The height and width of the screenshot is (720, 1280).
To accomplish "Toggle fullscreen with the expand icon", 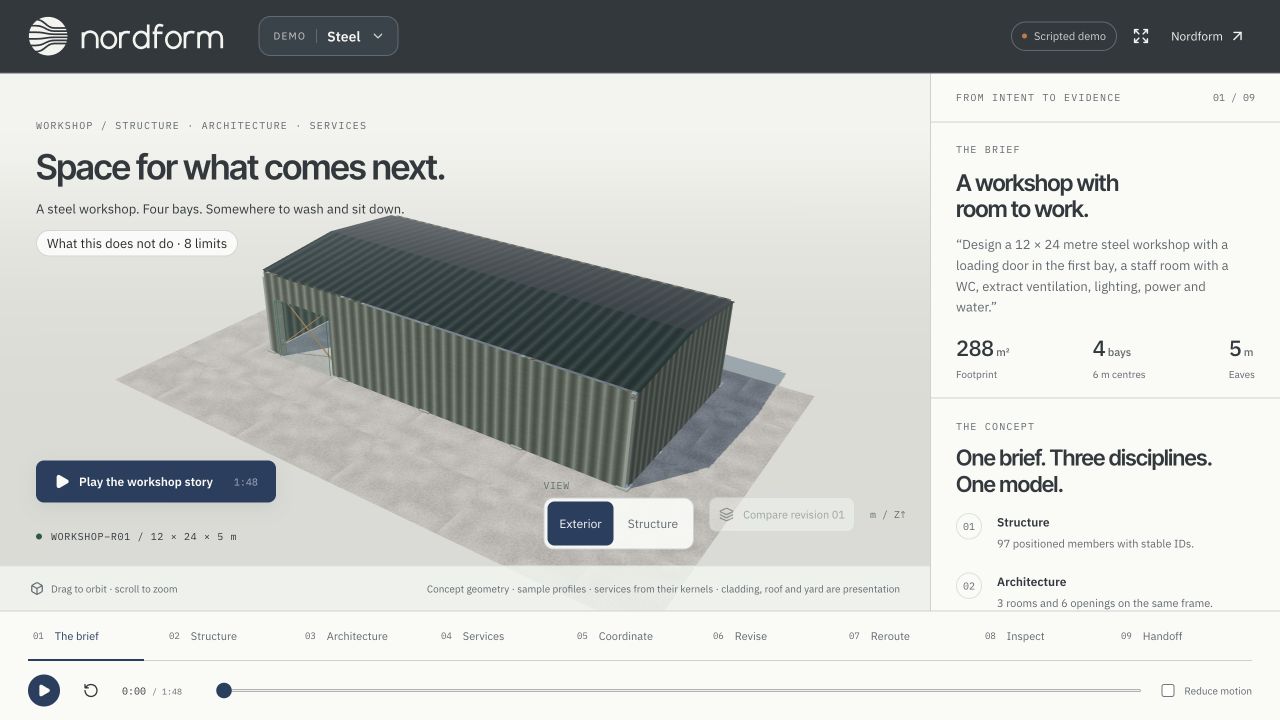I will tap(1141, 36).
